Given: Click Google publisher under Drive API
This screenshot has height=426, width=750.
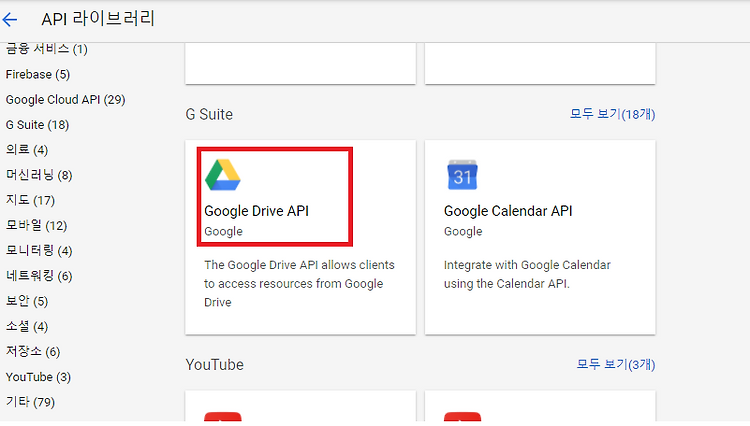Looking at the screenshot, I should pyautogui.click(x=223, y=231).
